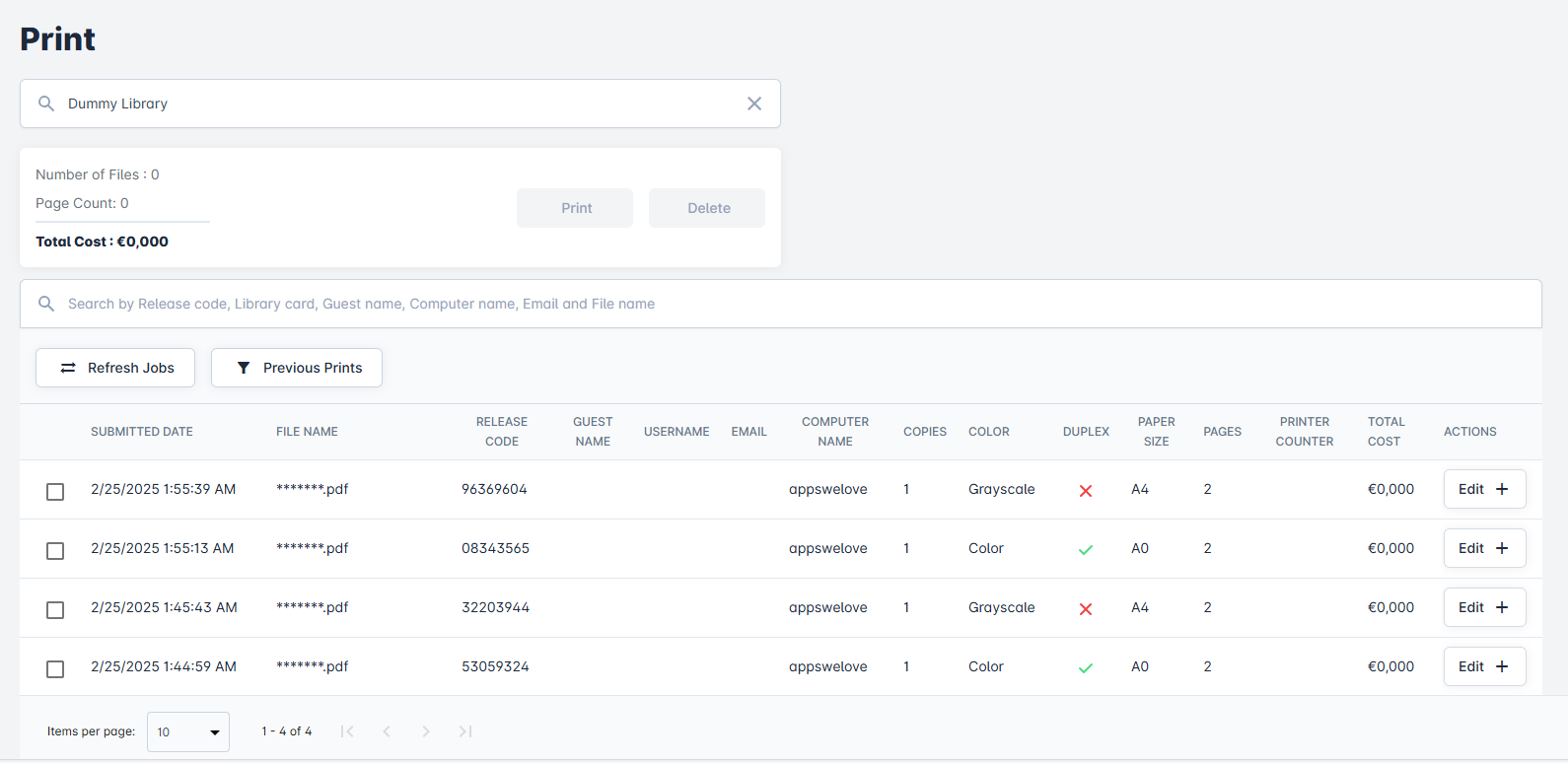Sort by Total Cost column header
Image resolution: width=1568 pixels, height=763 pixels.
(1385, 432)
